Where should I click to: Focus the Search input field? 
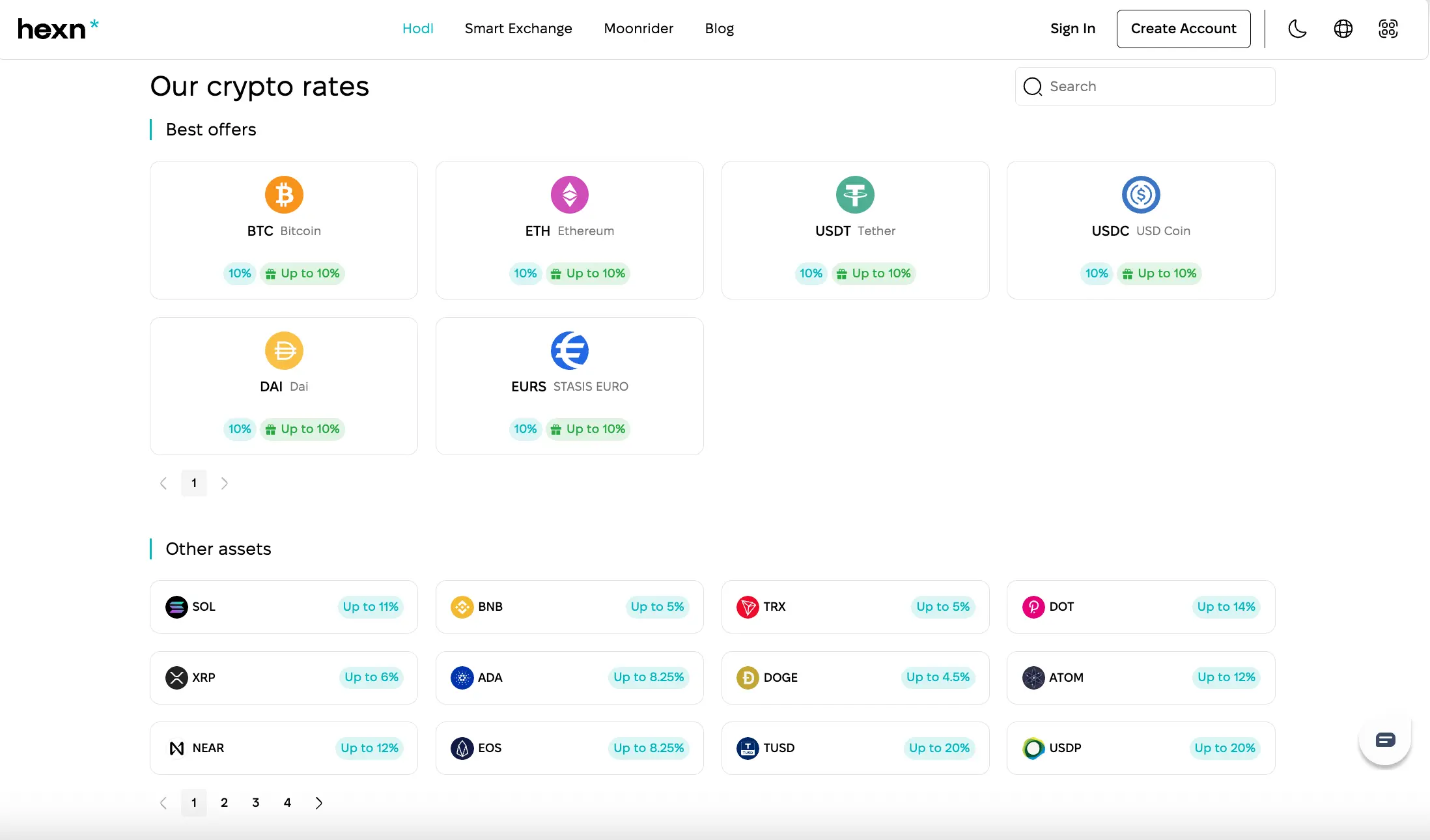[x=1145, y=87]
